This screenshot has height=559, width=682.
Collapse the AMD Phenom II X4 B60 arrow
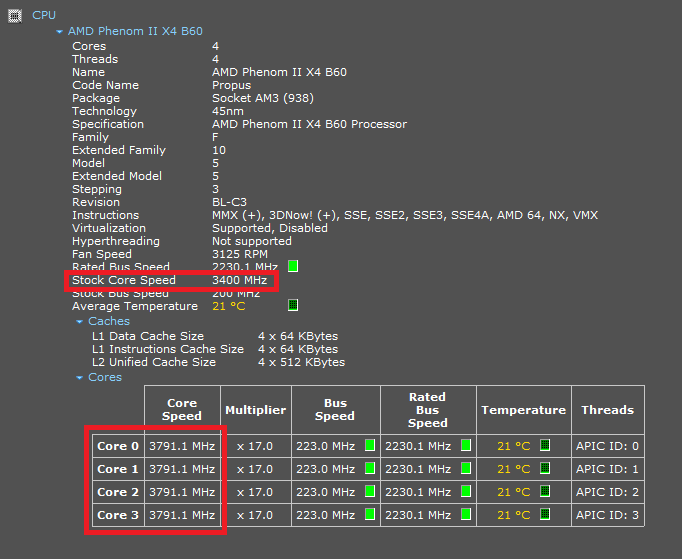click(60, 32)
